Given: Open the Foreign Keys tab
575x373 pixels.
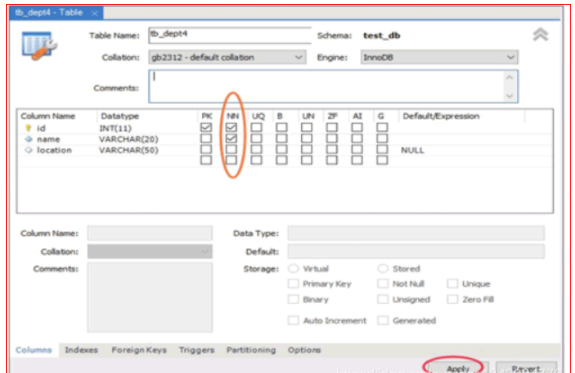Looking at the screenshot, I should 139,350.
